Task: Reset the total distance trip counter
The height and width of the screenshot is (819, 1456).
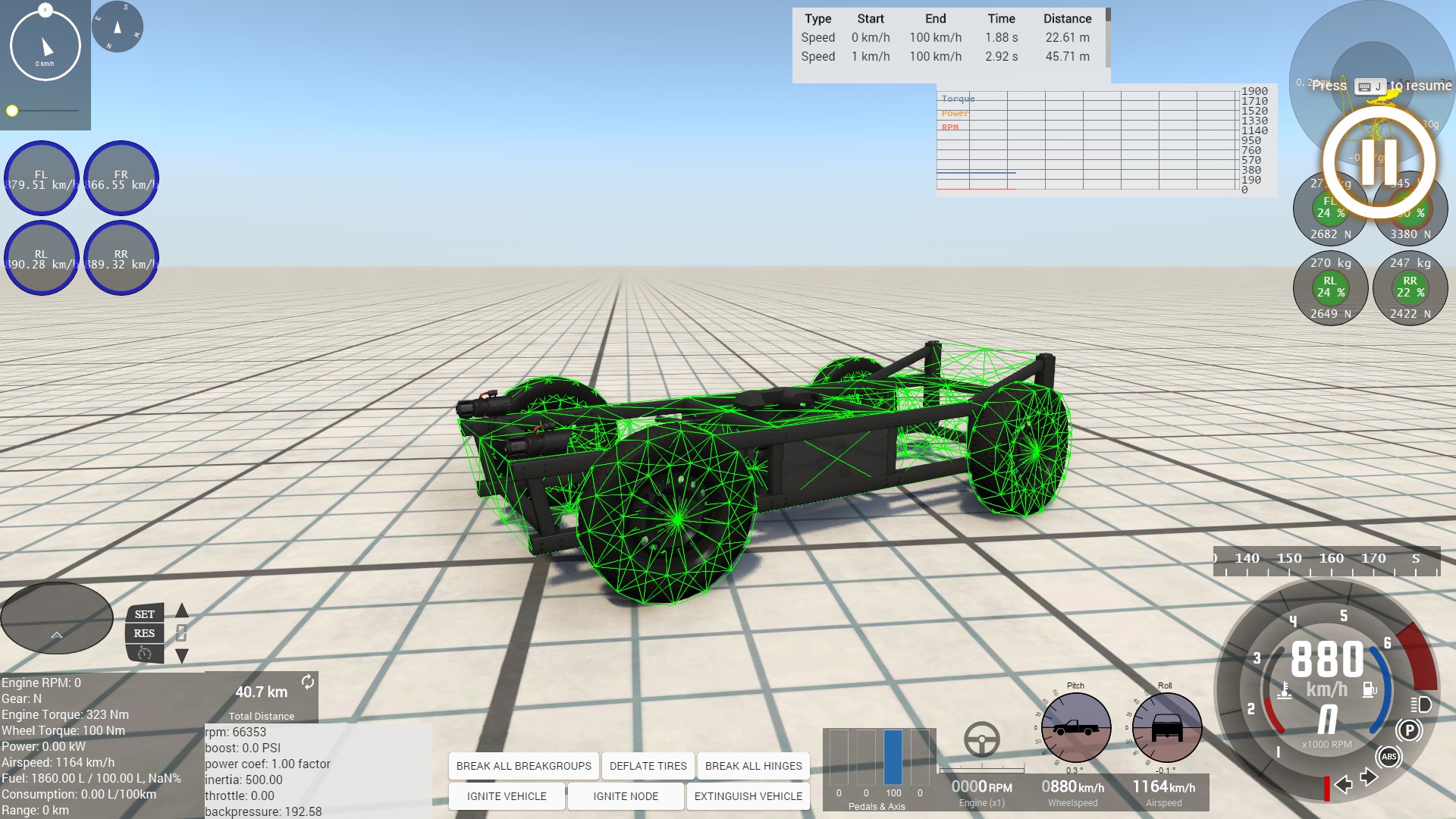Action: pos(307,682)
